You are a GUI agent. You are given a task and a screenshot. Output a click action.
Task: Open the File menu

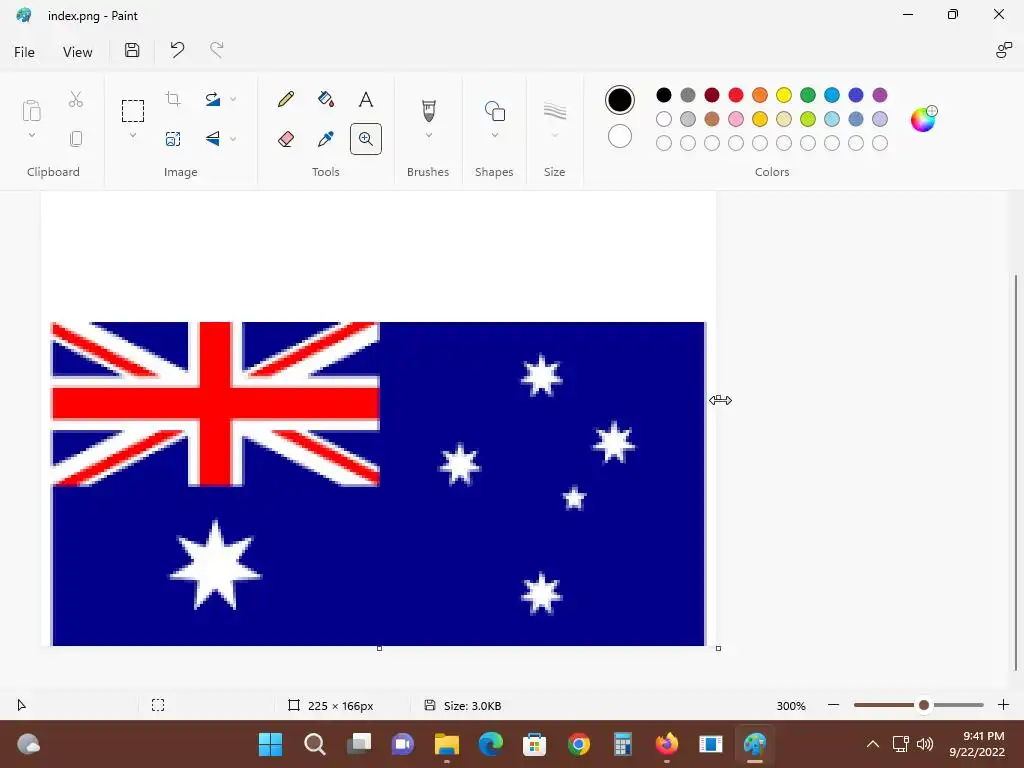tap(24, 52)
